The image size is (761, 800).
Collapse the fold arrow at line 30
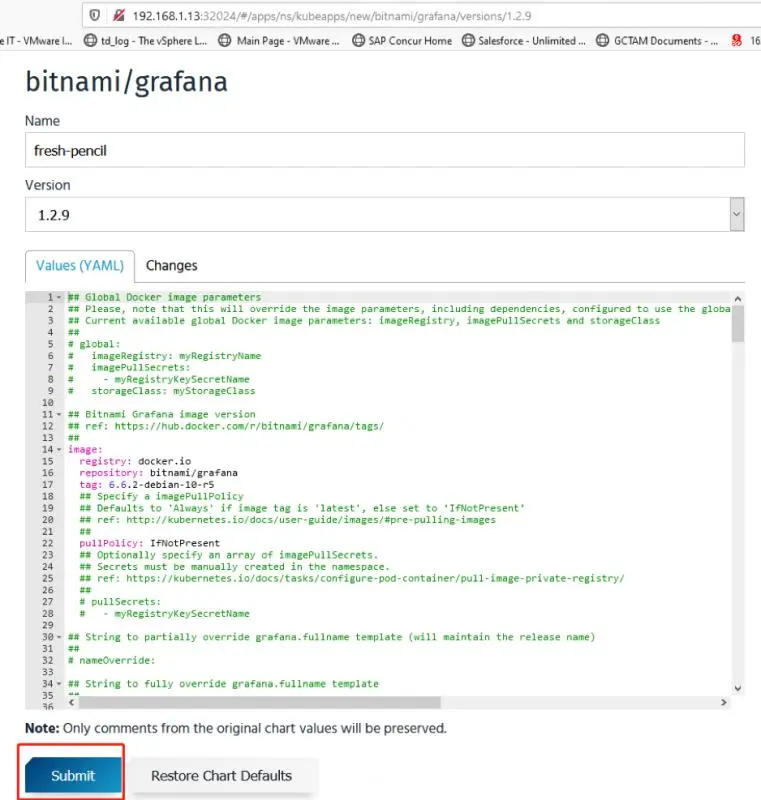pos(59,637)
